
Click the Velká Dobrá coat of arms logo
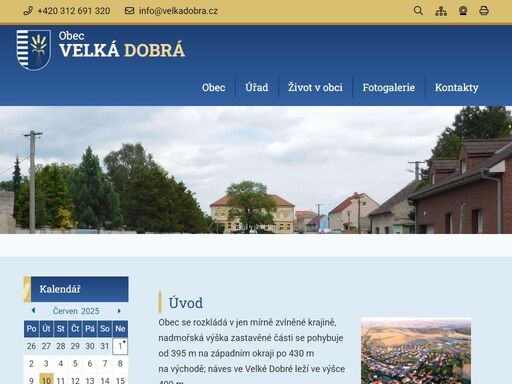pos(34,50)
